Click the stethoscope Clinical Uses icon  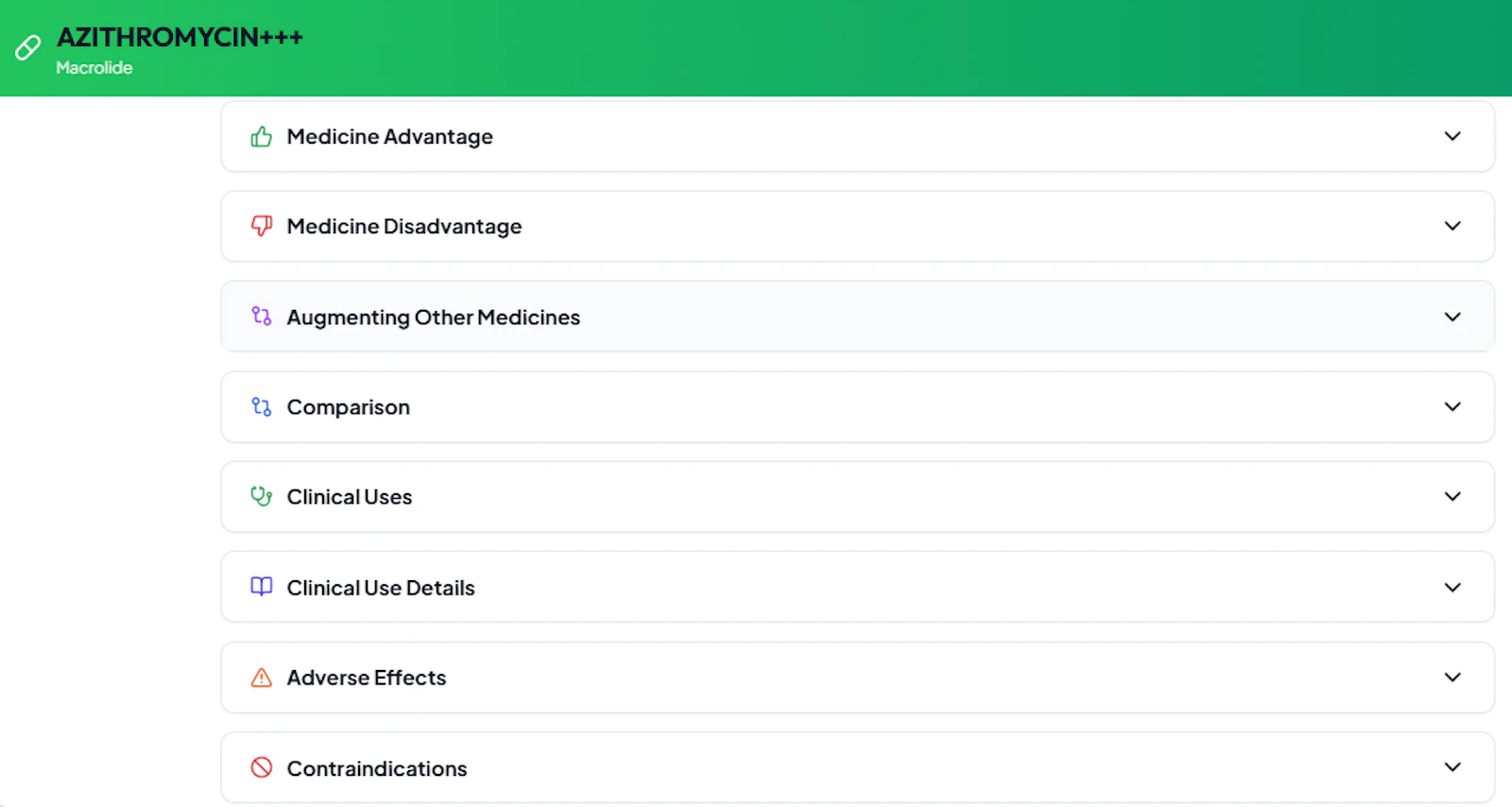pos(262,496)
